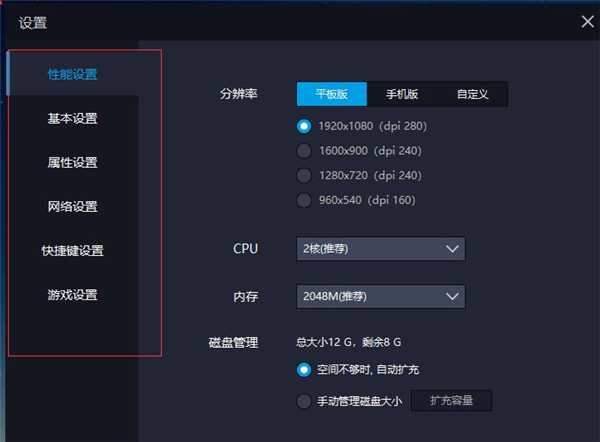This screenshot has width=600, height=442.
Task: Select the 960x540 (dpi 160) resolution
Action: [x=304, y=200]
